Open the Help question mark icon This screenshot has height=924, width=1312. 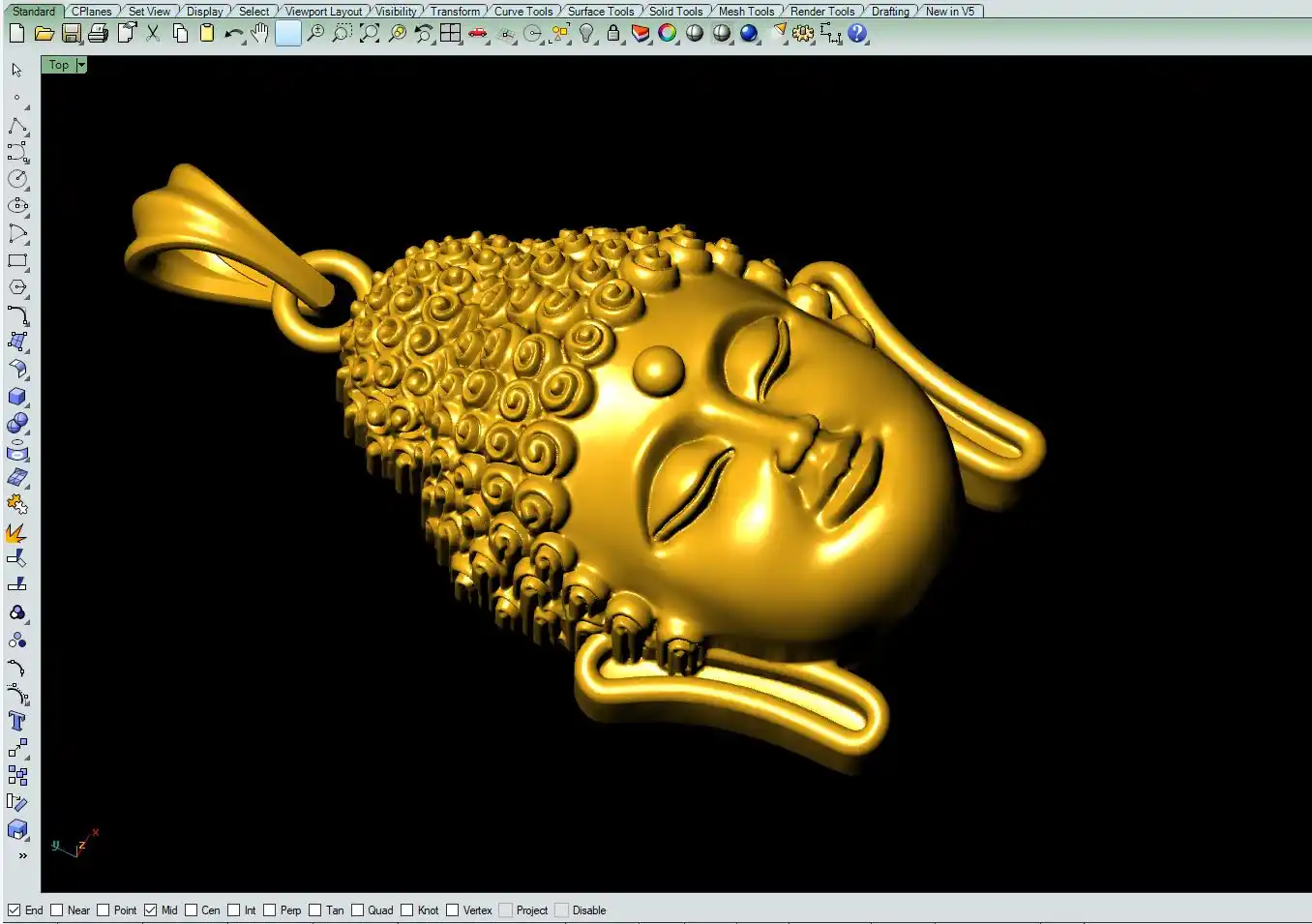[x=857, y=33]
